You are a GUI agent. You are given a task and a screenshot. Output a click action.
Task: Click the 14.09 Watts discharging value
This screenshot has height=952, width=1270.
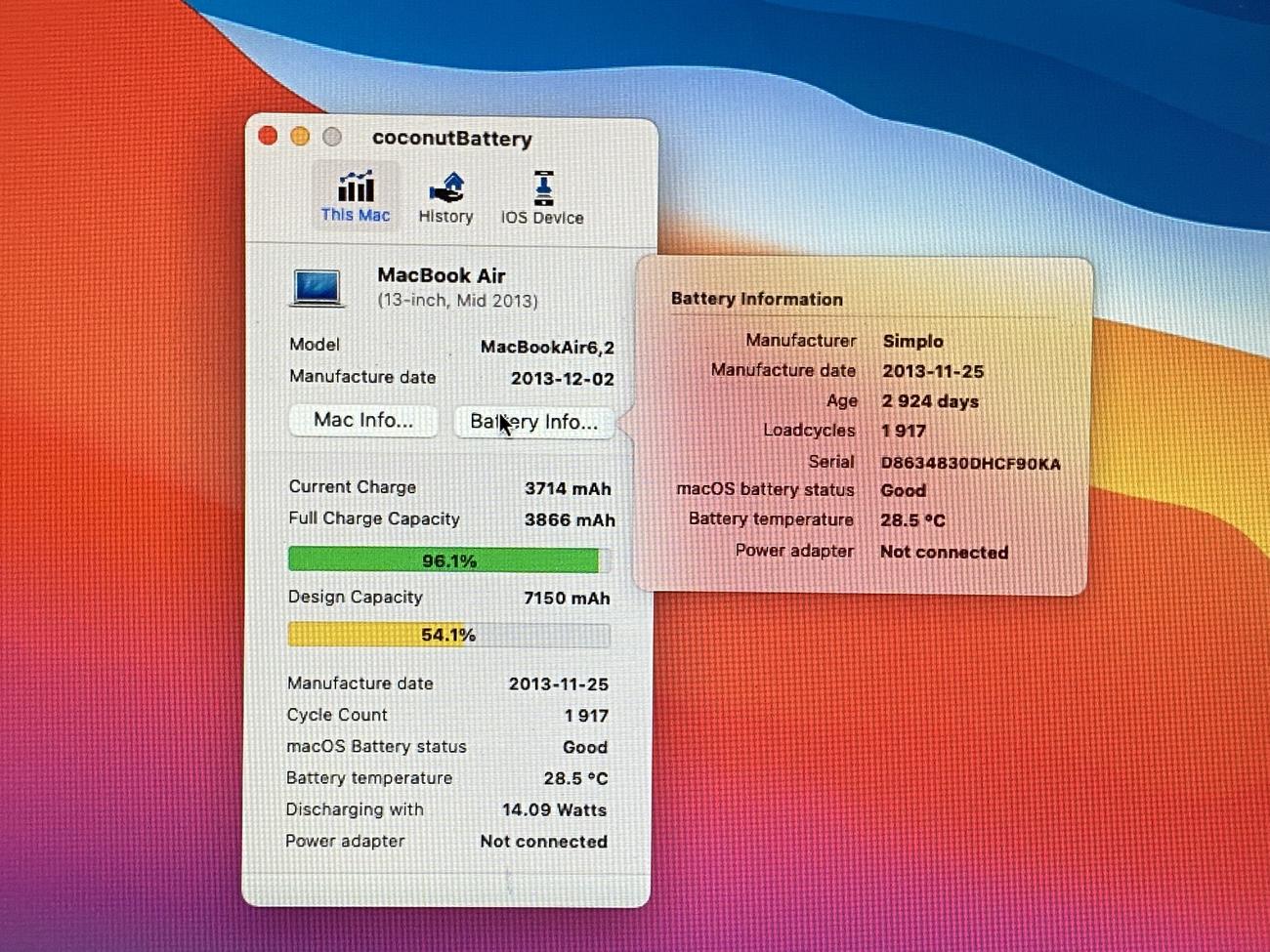554,809
